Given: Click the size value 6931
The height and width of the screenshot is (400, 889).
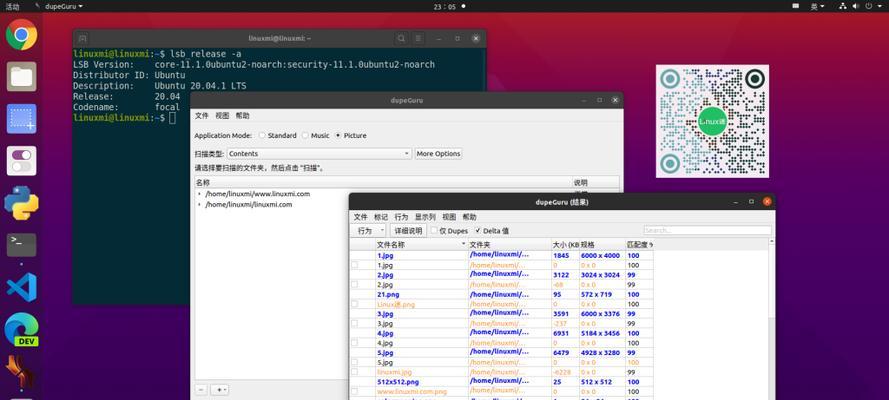Looking at the screenshot, I should [561, 333].
